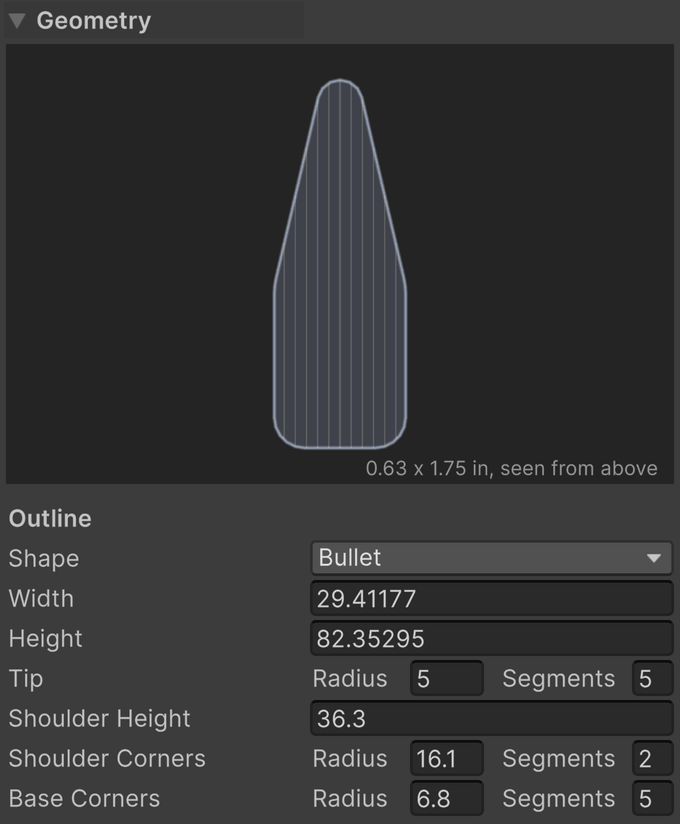Click the Width input field
Image resolution: width=680 pixels, height=824 pixels.
pos(492,598)
